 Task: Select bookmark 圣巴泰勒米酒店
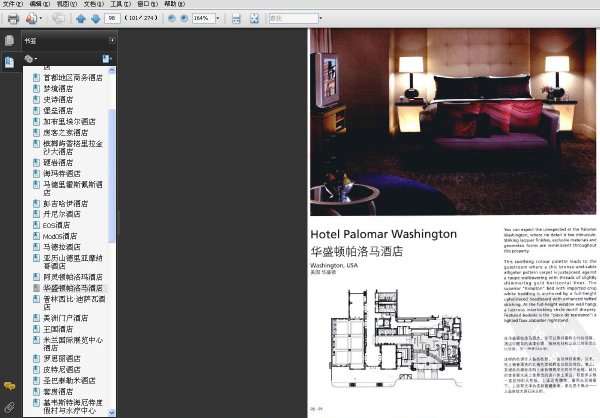coord(69,381)
